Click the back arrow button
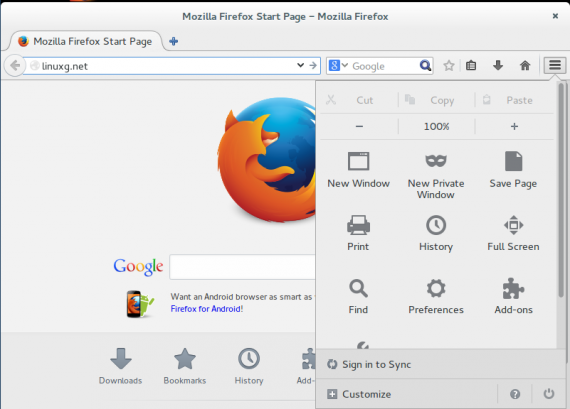The height and width of the screenshot is (409, 570). point(15,66)
